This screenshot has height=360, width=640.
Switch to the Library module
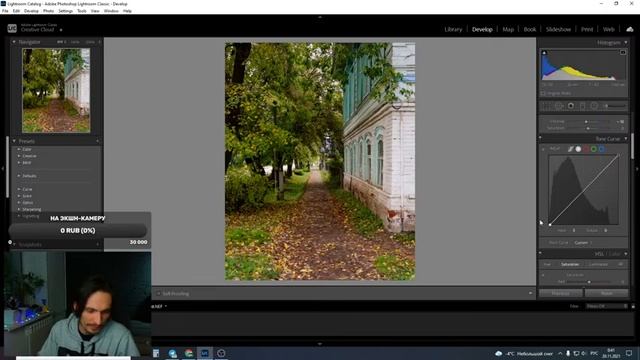pos(453,29)
